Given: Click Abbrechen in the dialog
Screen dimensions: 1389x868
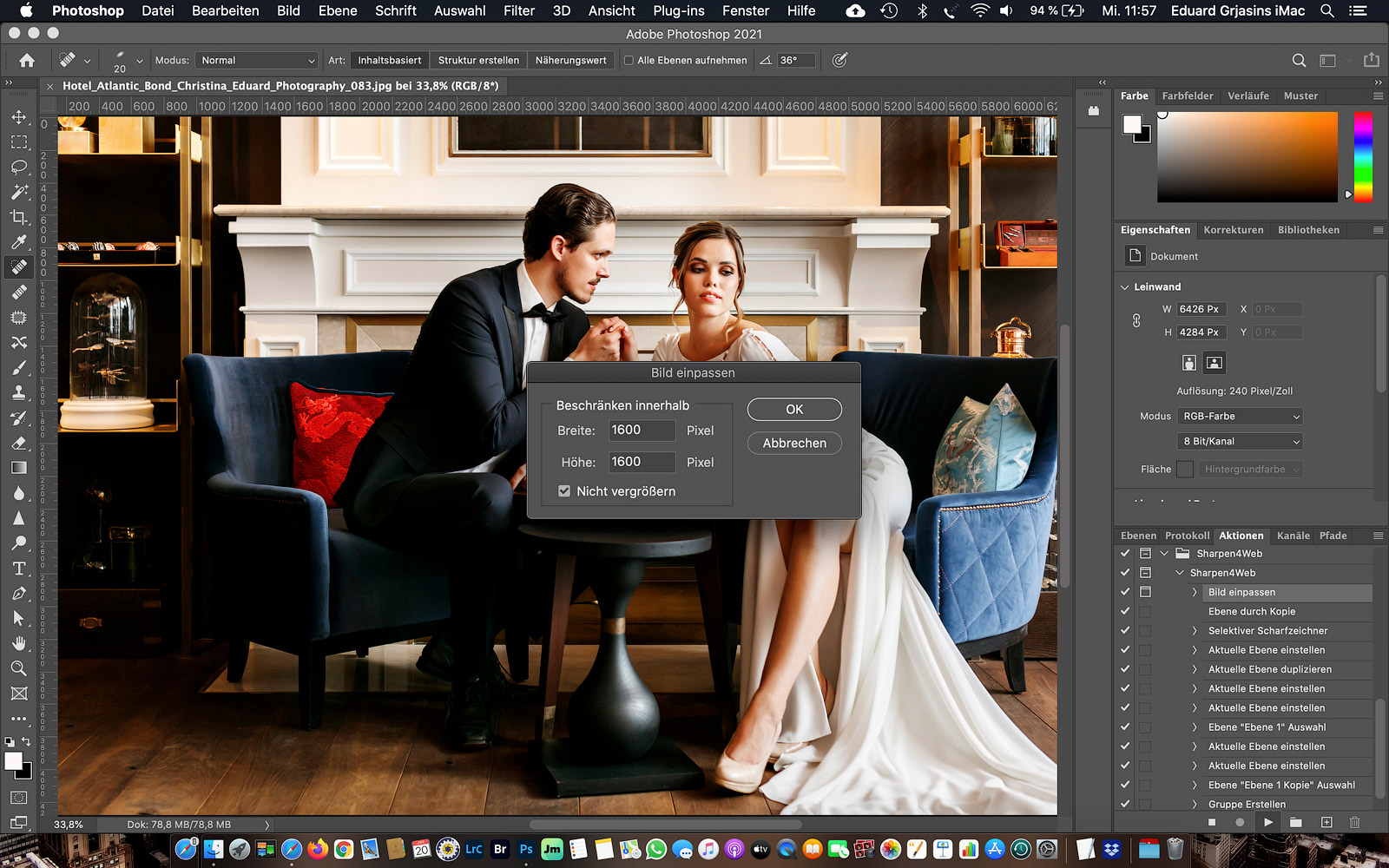Looking at the screenshot, I should [794, 443].
